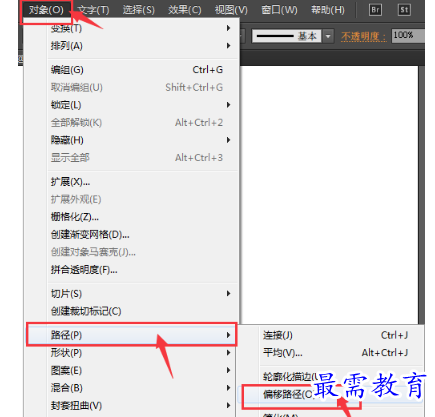Open the 文字(T) menu
Image resolution: width=435 pixels, height=417 pixels.
point(93,10)
